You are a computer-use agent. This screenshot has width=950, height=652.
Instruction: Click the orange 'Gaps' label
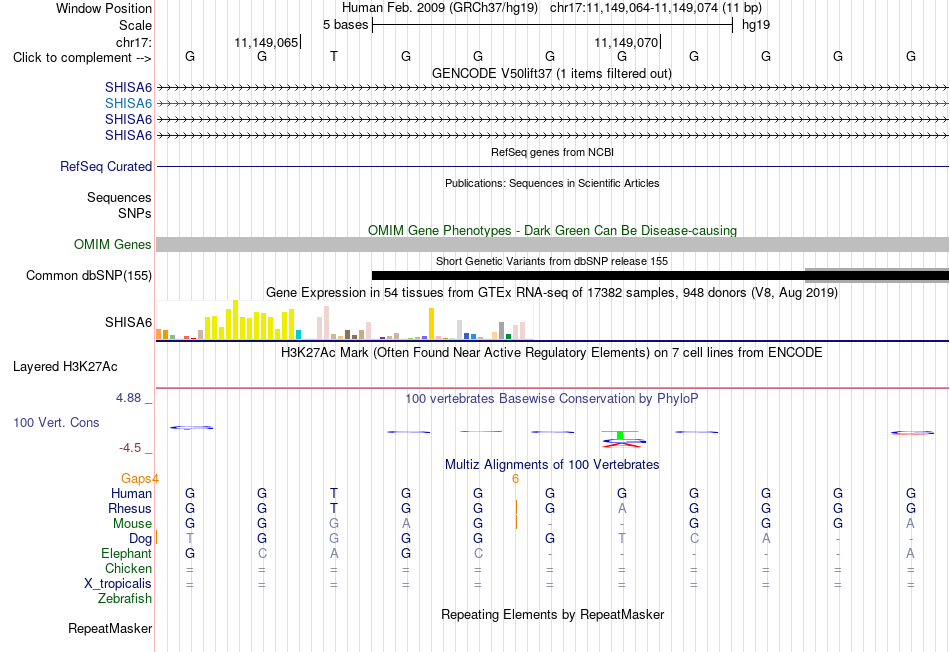[x=135, y=479]
